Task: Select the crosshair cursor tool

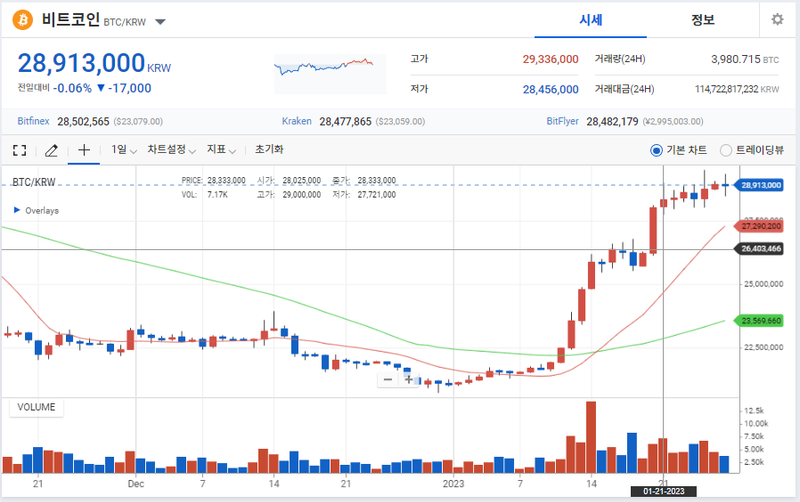Action: coord(84,150)
